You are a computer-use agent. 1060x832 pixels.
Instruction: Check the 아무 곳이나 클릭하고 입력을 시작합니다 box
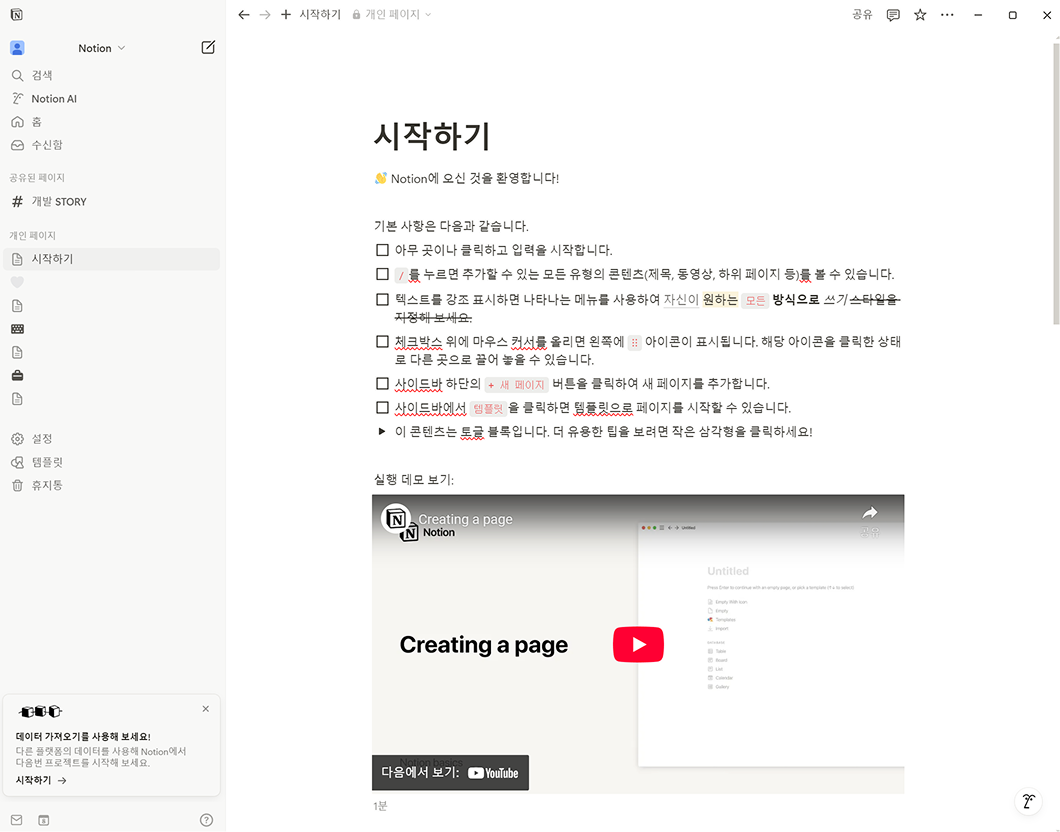click(x=383, y=250)
